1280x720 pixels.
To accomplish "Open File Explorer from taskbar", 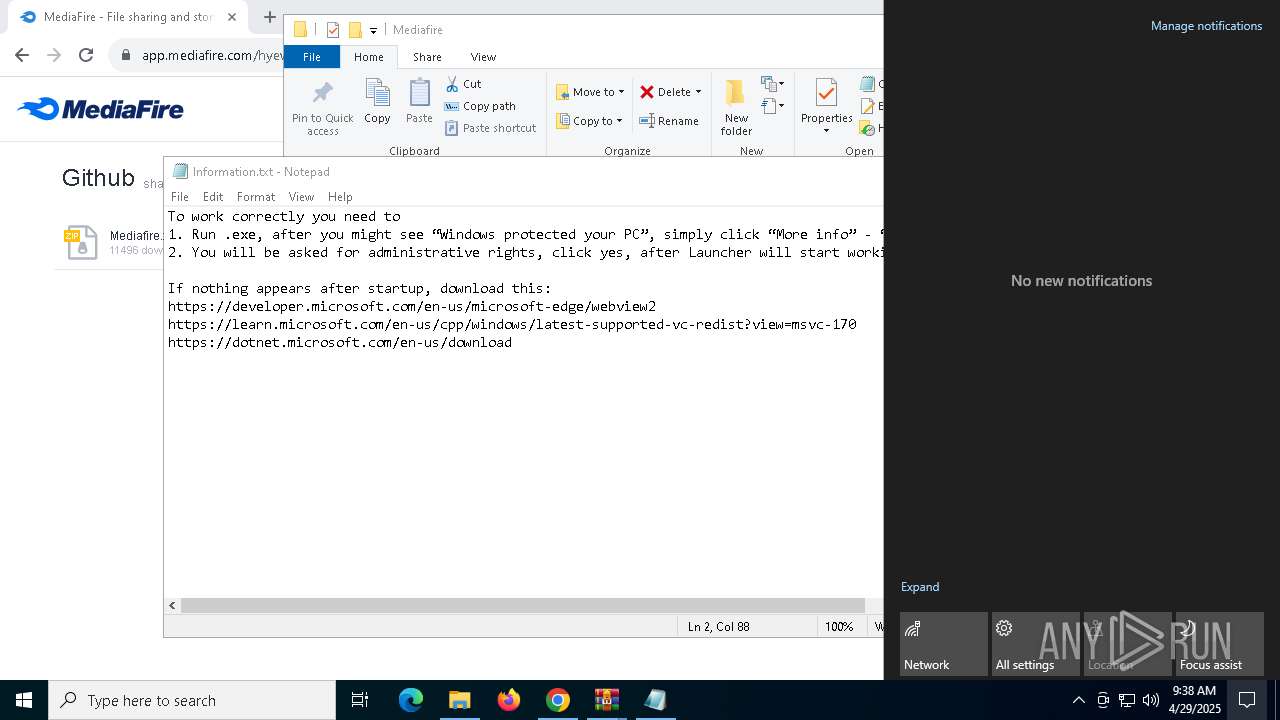I will click(x=459, y=700).
